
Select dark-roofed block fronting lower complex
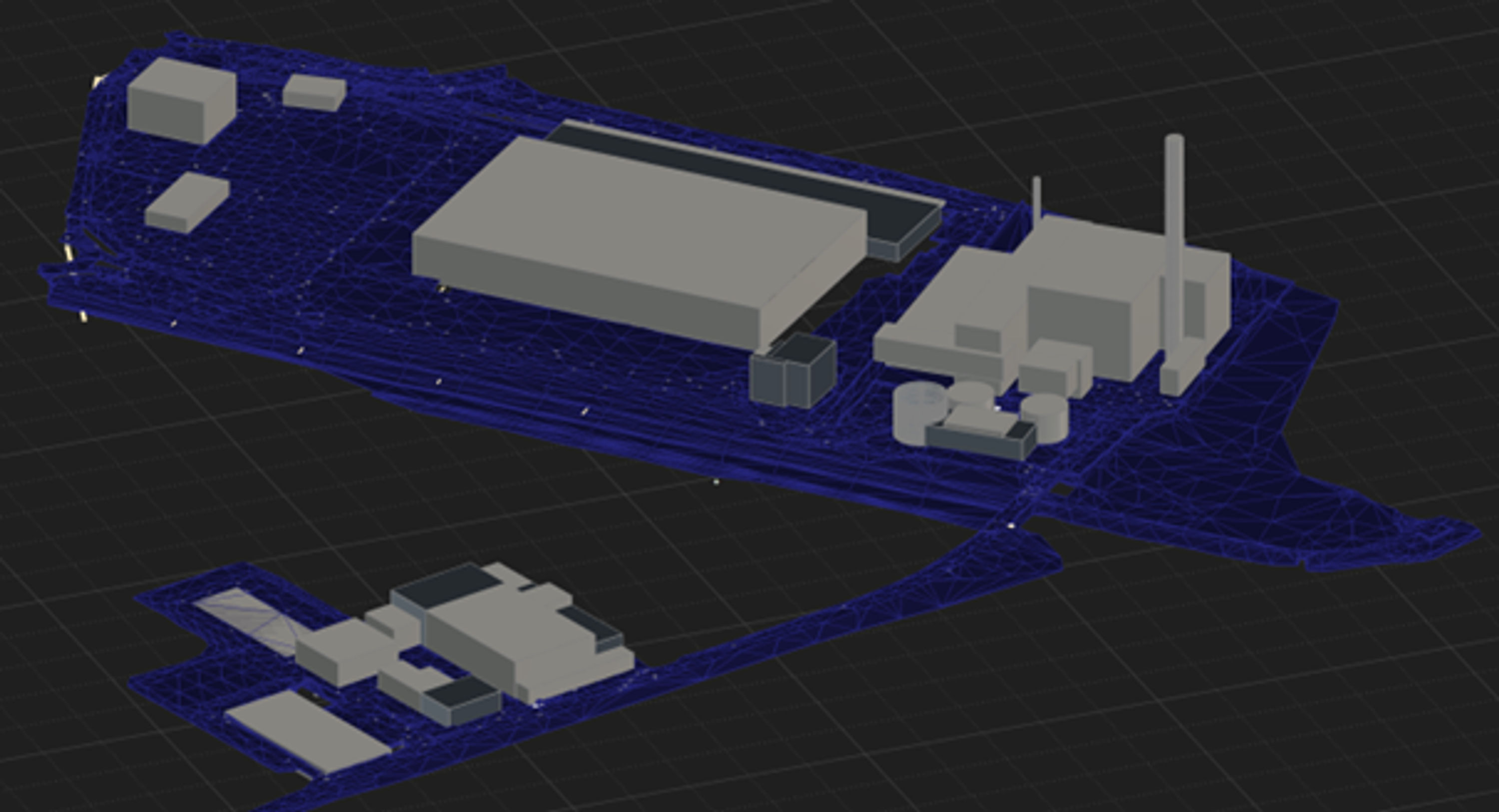(463, 701)
